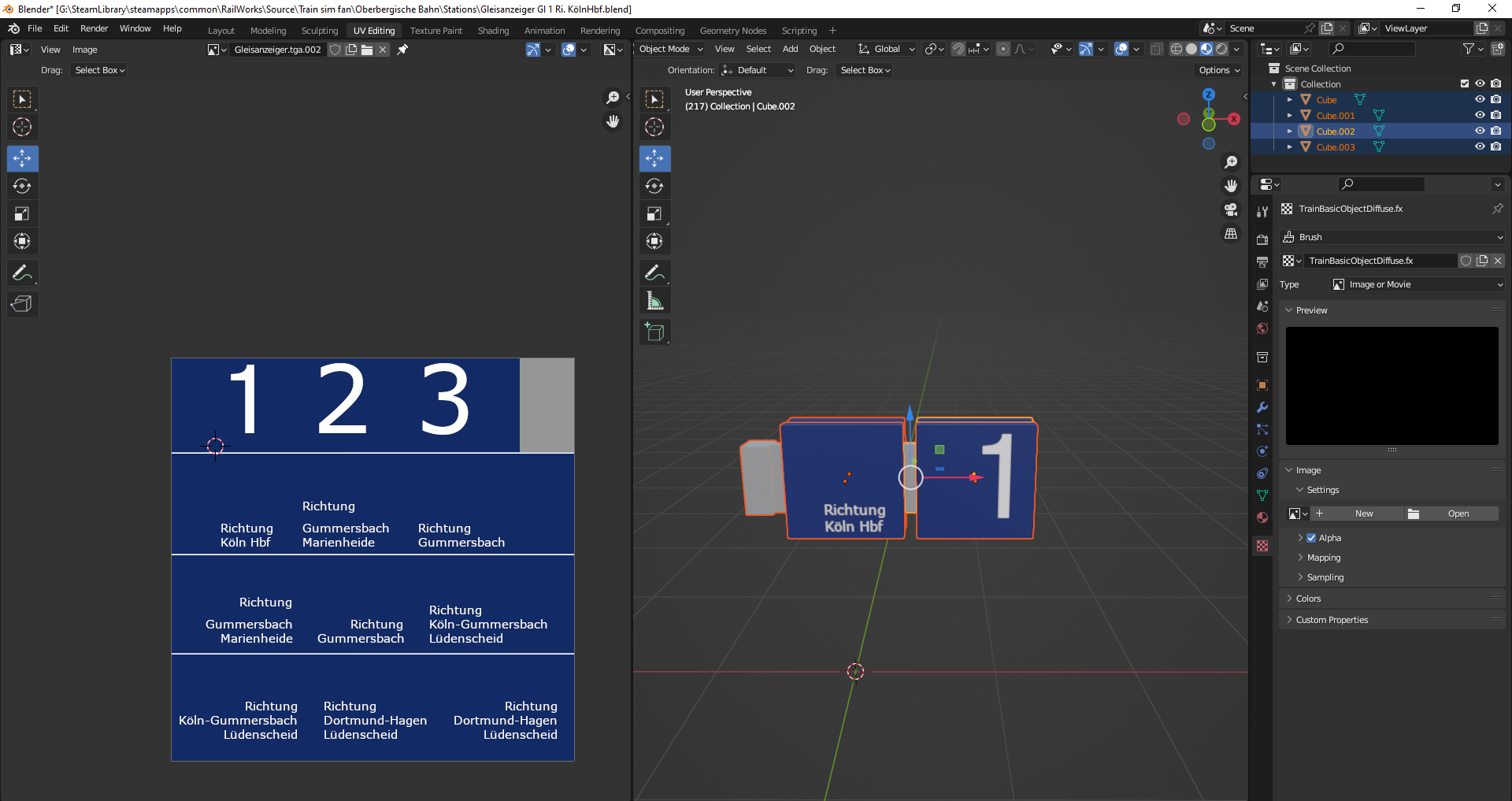1512x801 pixels.
Task: Click the Add Cube tool icon
Action: pos(654,332)
